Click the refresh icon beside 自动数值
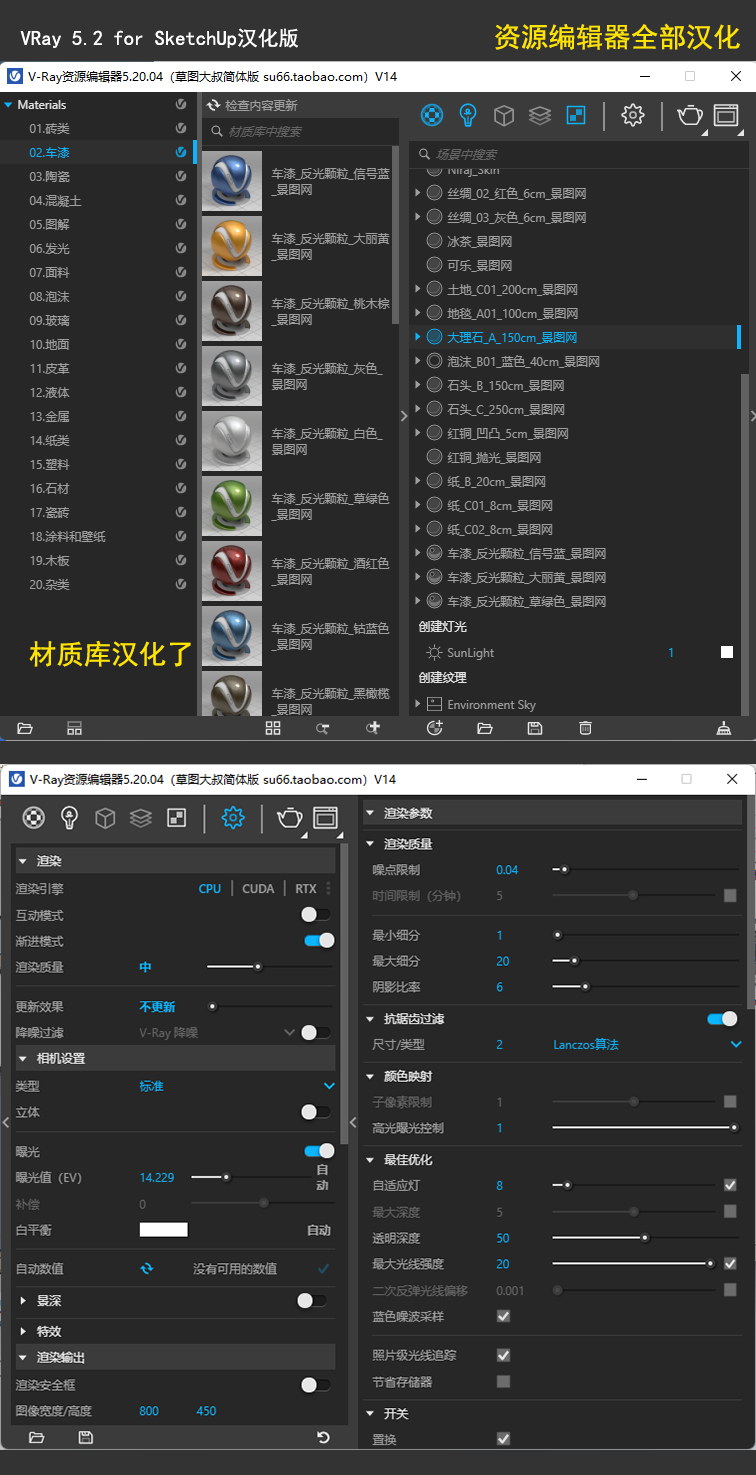This screenshot has width=756, height=1475. pos(146,1268)
